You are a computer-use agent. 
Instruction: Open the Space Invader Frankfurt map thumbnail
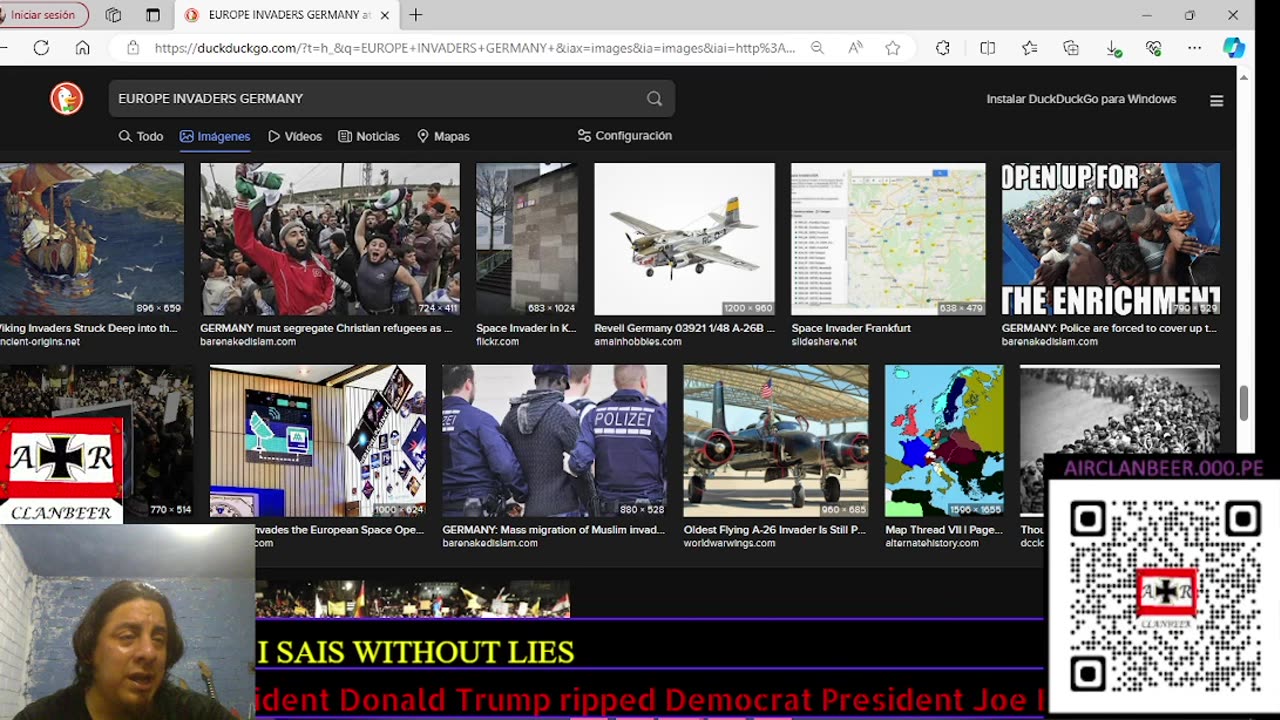(888, 239)
